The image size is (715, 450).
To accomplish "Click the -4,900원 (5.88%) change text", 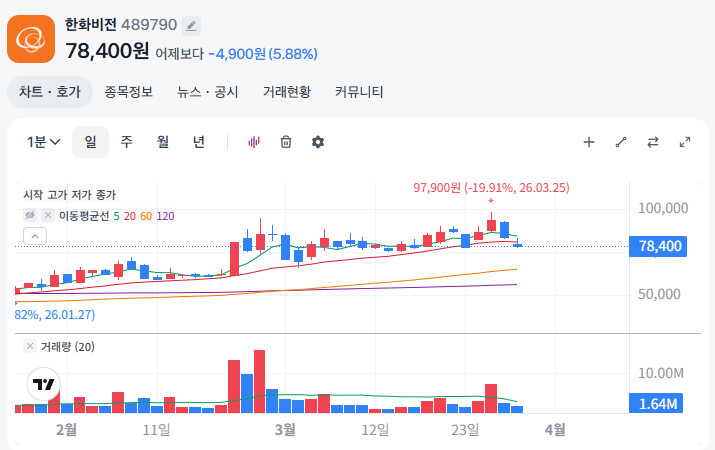I will coord(263,54).
